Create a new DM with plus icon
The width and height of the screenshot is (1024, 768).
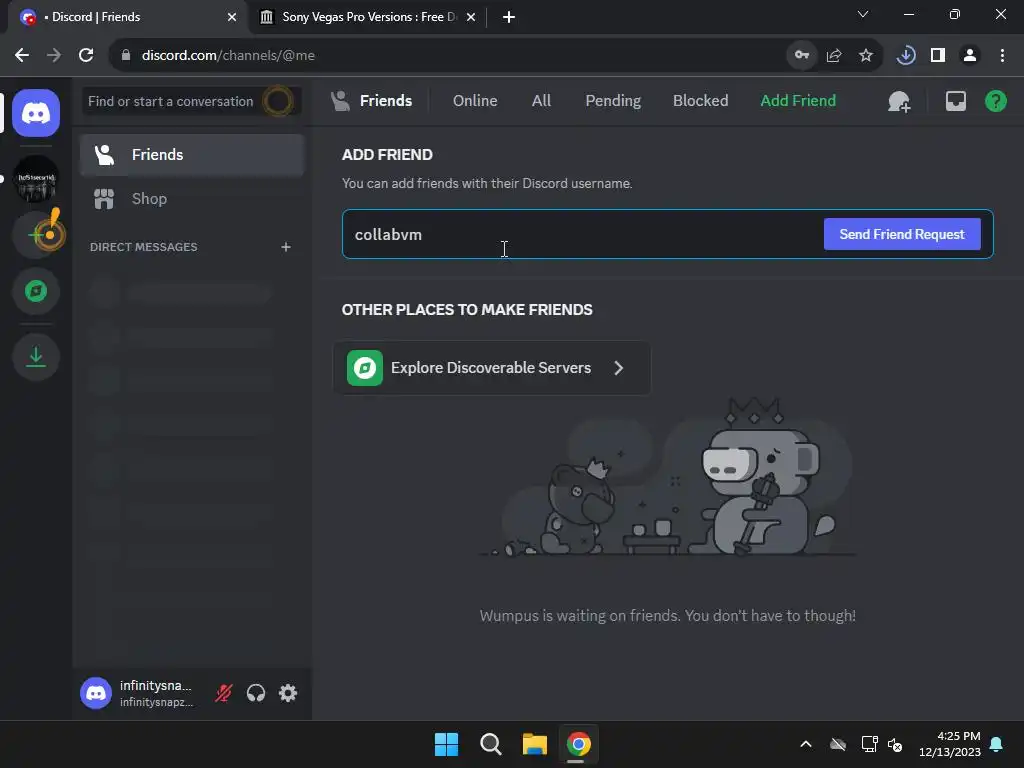(x=286, y=247)
